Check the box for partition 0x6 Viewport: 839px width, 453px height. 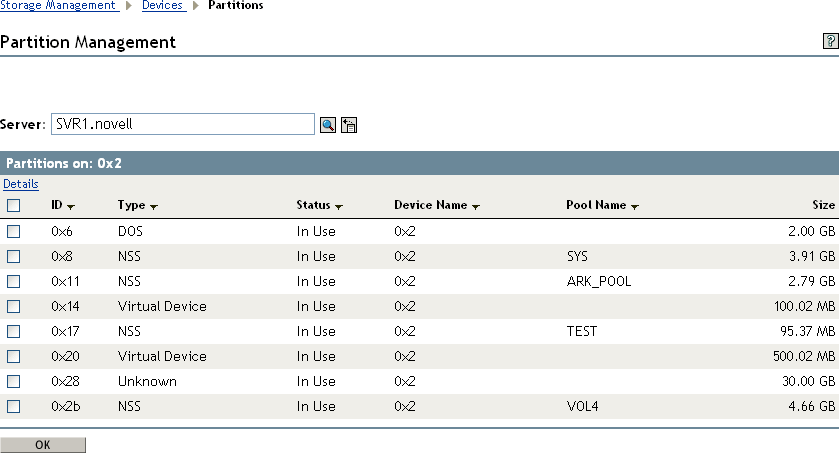pyautogui.click(x=13, y=231)
